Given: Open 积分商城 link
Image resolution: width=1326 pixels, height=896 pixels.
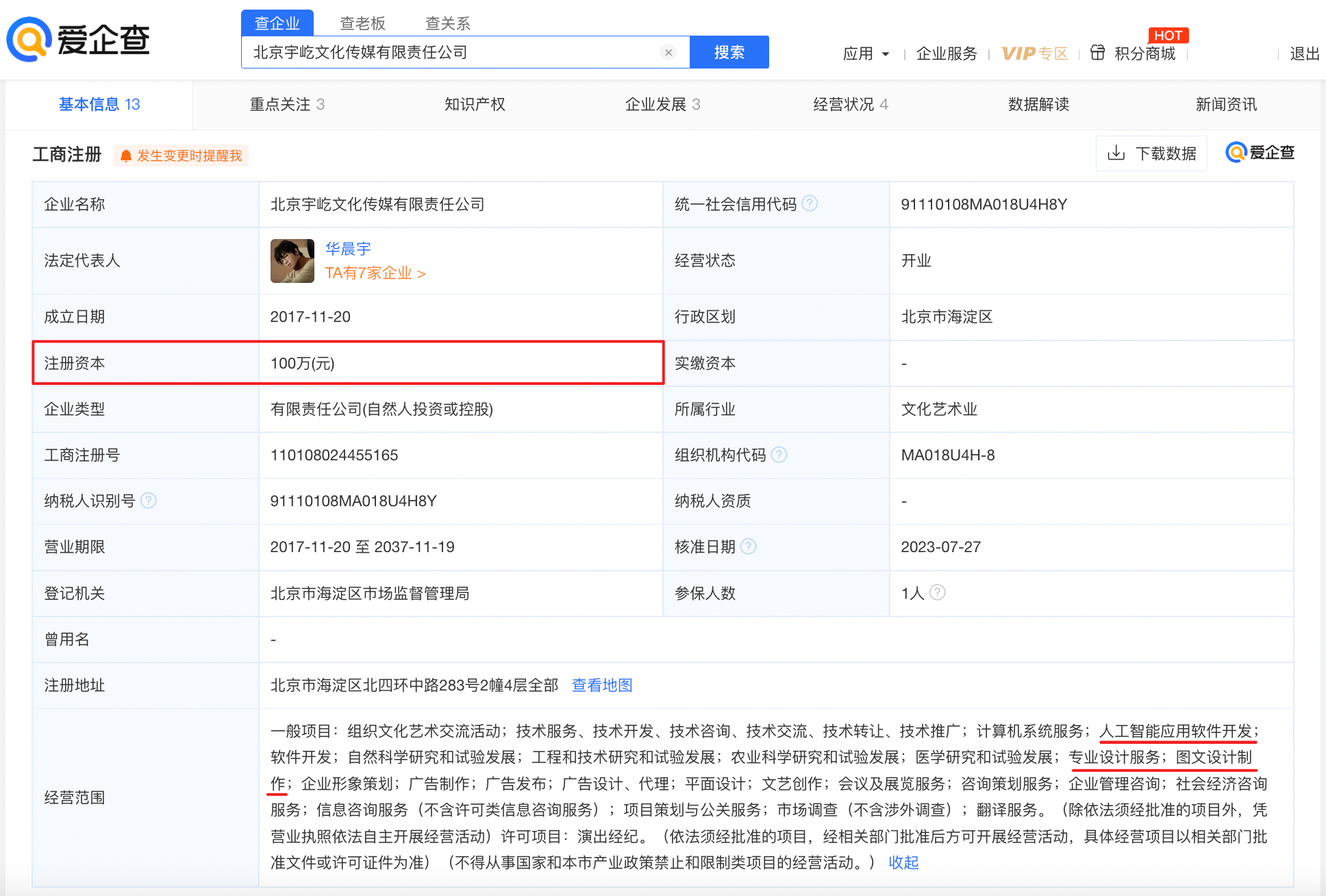Looking at the screenshot, I should click(x=1144, y=53).
